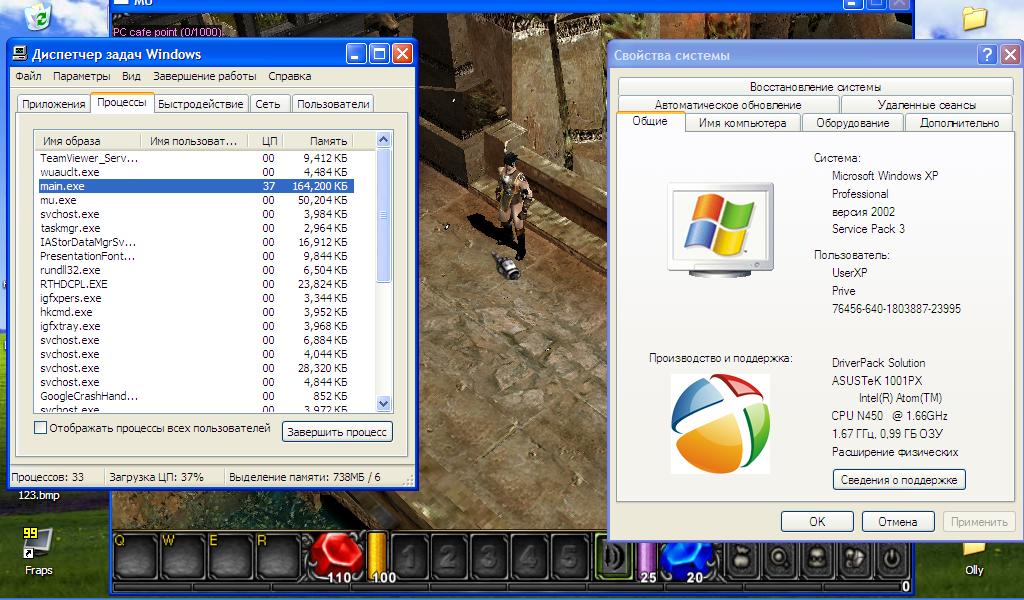Click the process list scroll down arrow
The width and height of the screenshot is (1024, 600).
(x=383, y=404)
